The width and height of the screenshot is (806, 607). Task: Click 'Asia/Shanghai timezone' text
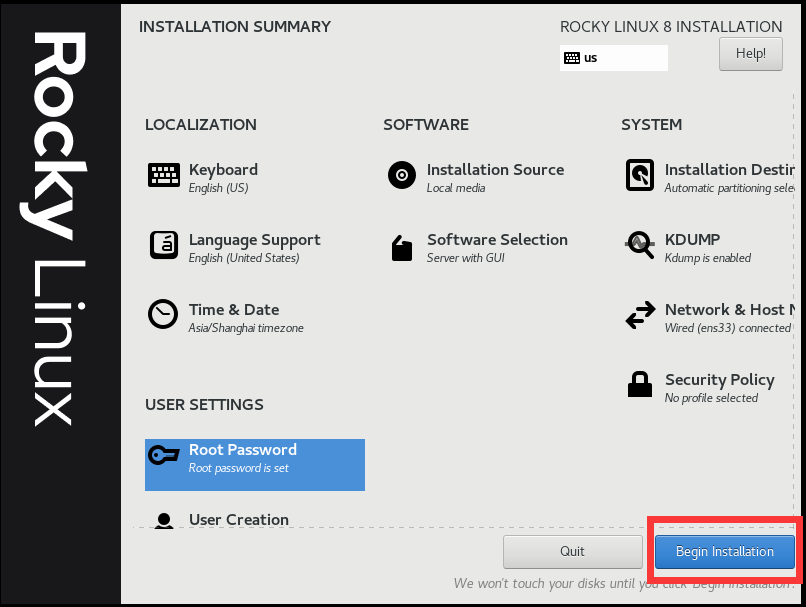[x=246, y=328]
